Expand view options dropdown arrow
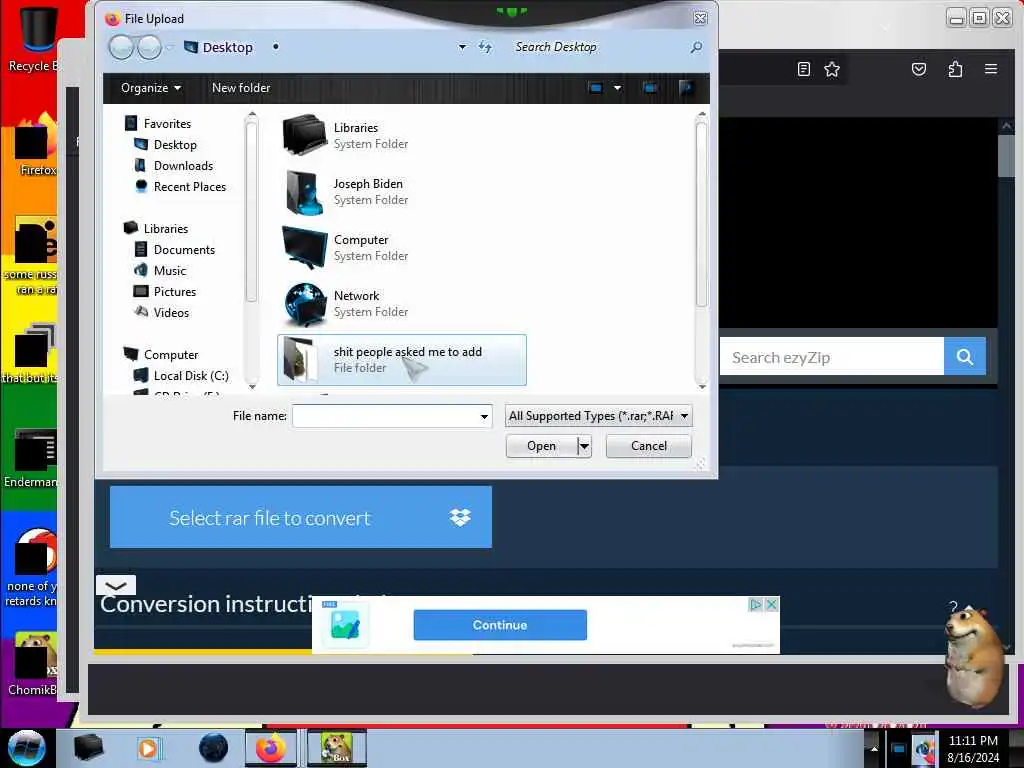1024x768 pixels. pyautogui.click(x=617, y=88)
